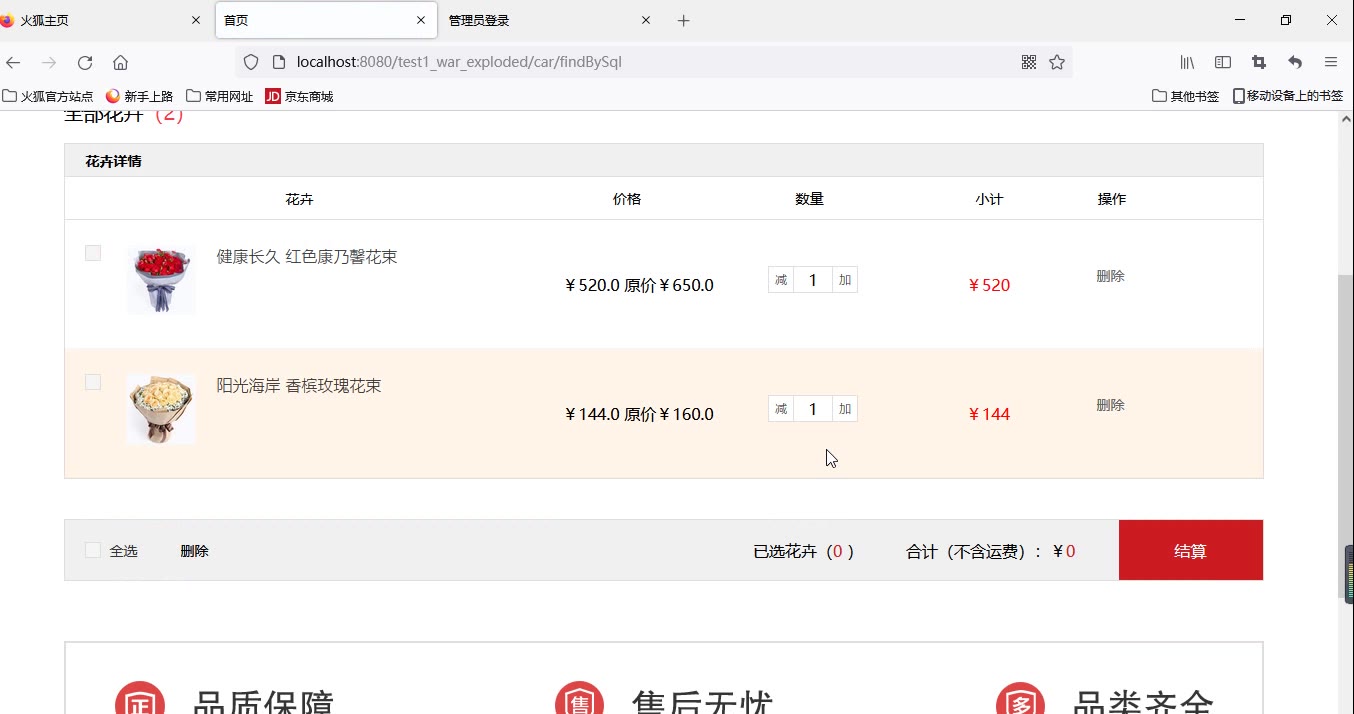Open product title 健康长久 红色康乃馨花束
Viewport: 1354px width, 714px height.
pos(307,257)
